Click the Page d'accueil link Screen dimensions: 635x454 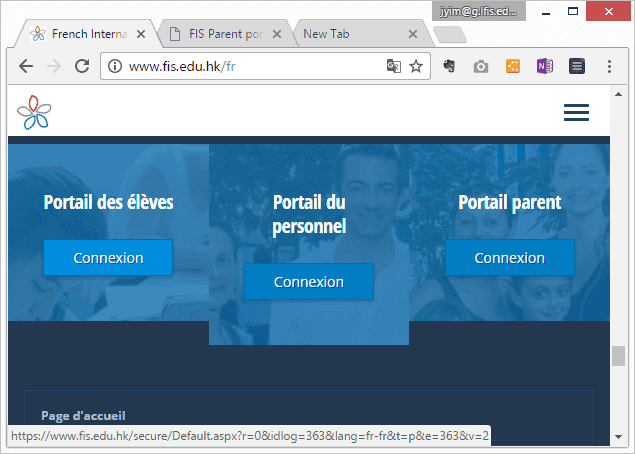point(83,415)
